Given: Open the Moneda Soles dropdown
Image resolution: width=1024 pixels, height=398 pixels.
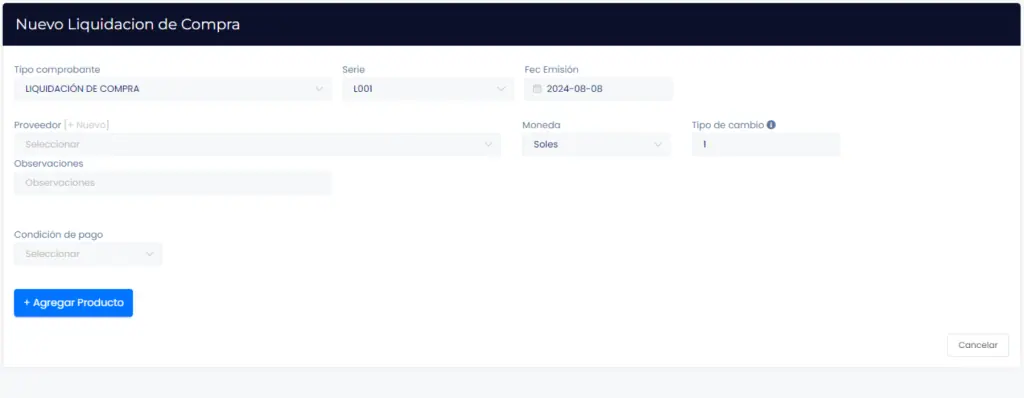Looking at the screenshot, I should [596, 144].
